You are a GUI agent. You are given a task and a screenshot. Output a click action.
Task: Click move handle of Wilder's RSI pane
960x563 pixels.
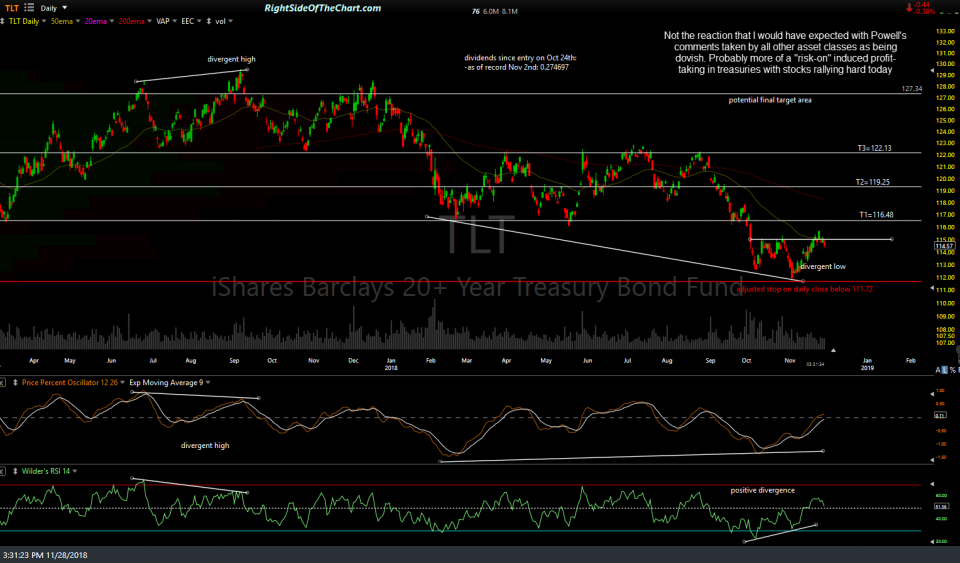coord(15,471)
